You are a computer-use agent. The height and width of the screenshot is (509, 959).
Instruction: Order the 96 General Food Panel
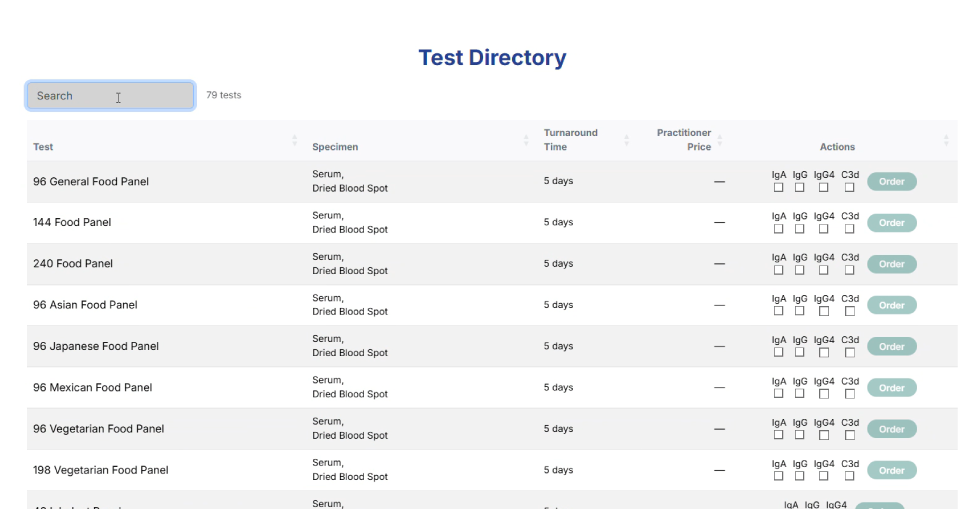(892, 182)
